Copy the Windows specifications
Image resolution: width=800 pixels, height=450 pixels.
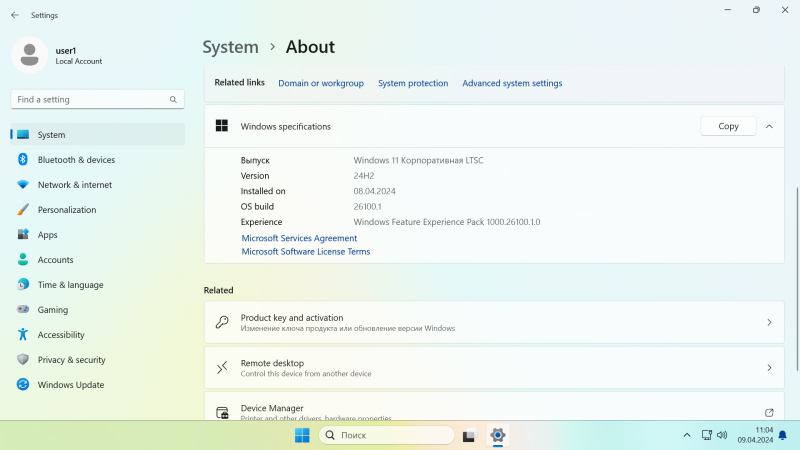pyautogui.click(x=728, y=126)
